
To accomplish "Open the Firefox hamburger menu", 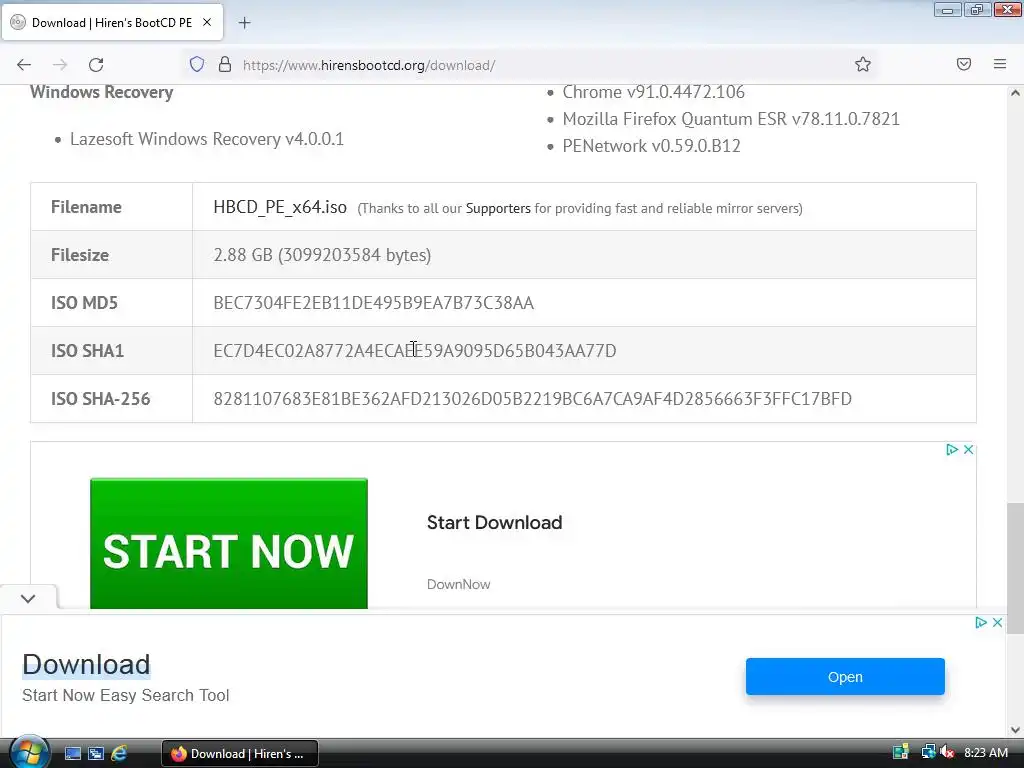I will point(1000,64).
